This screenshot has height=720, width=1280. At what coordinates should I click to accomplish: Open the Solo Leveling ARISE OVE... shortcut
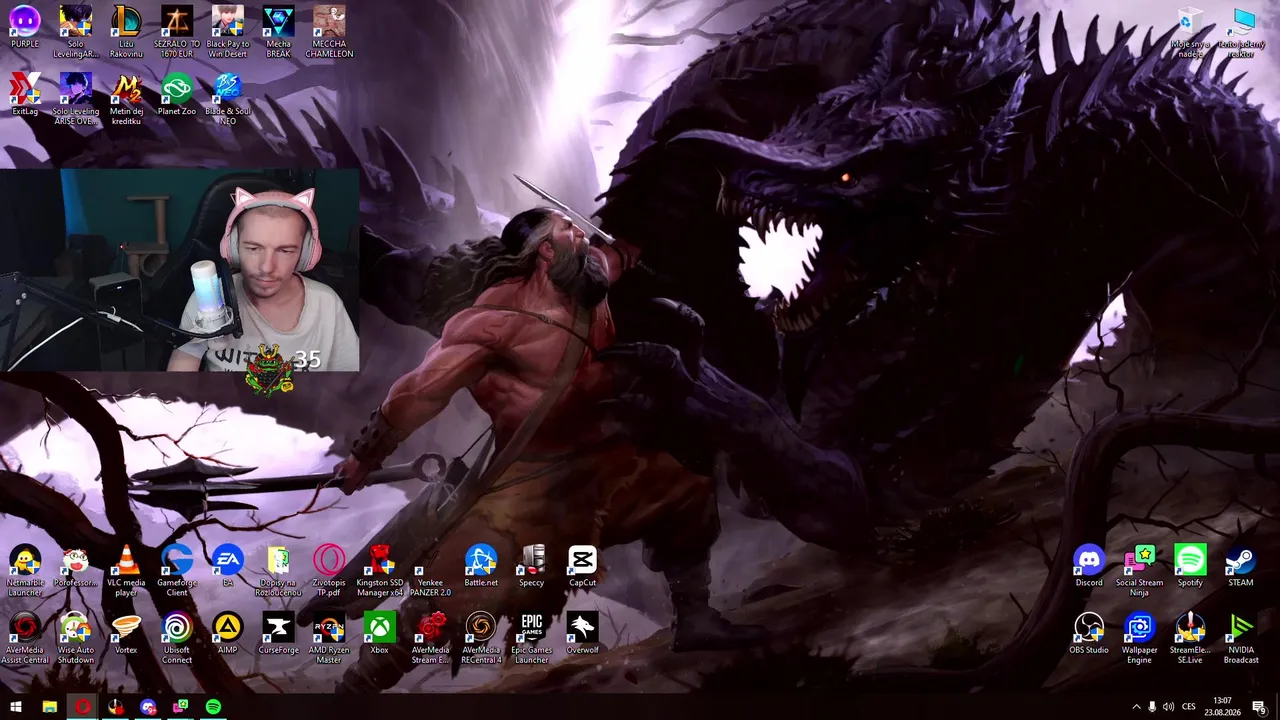point(76,98)
